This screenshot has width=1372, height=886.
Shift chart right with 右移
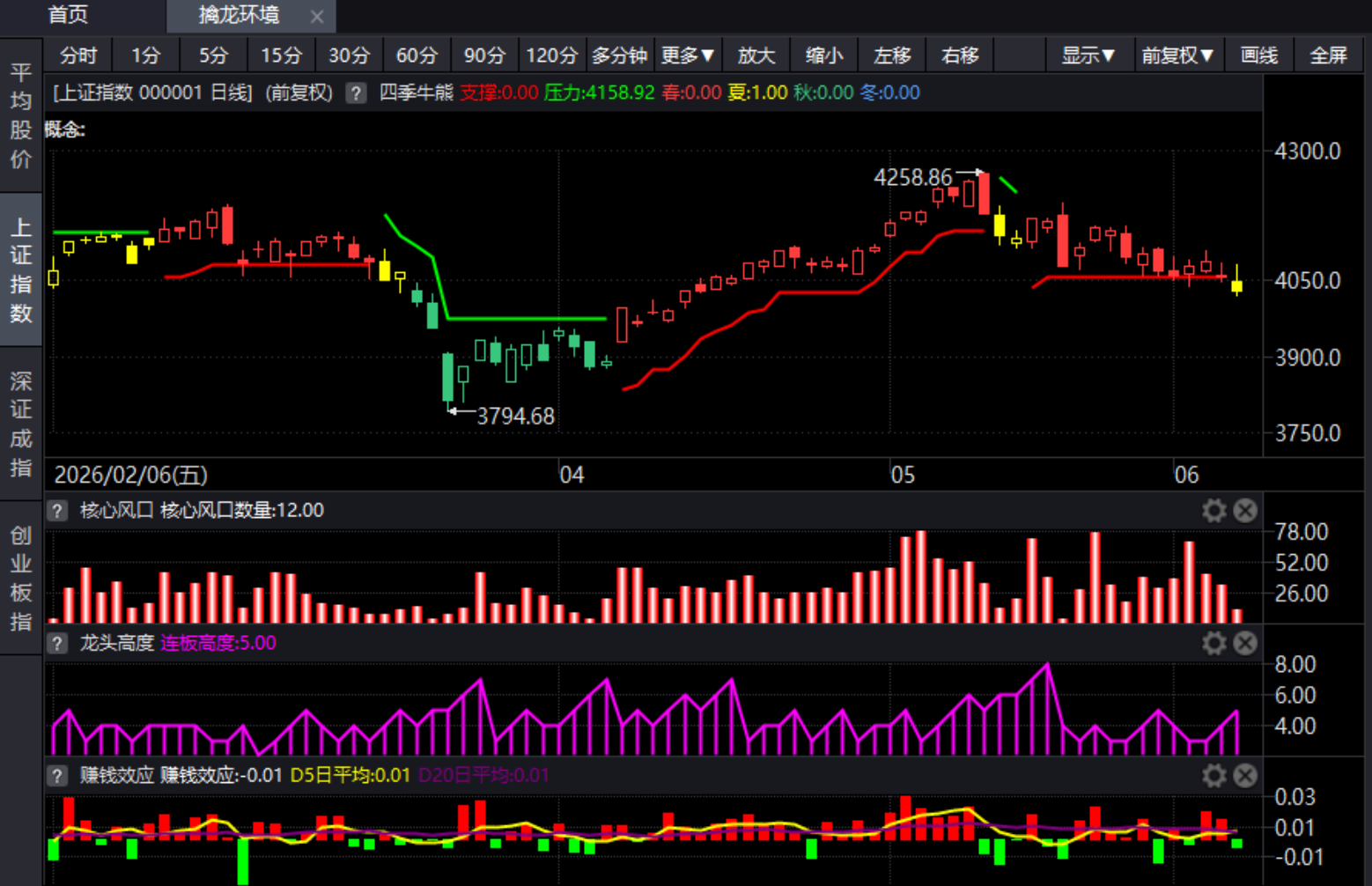[x=960, y=55]
